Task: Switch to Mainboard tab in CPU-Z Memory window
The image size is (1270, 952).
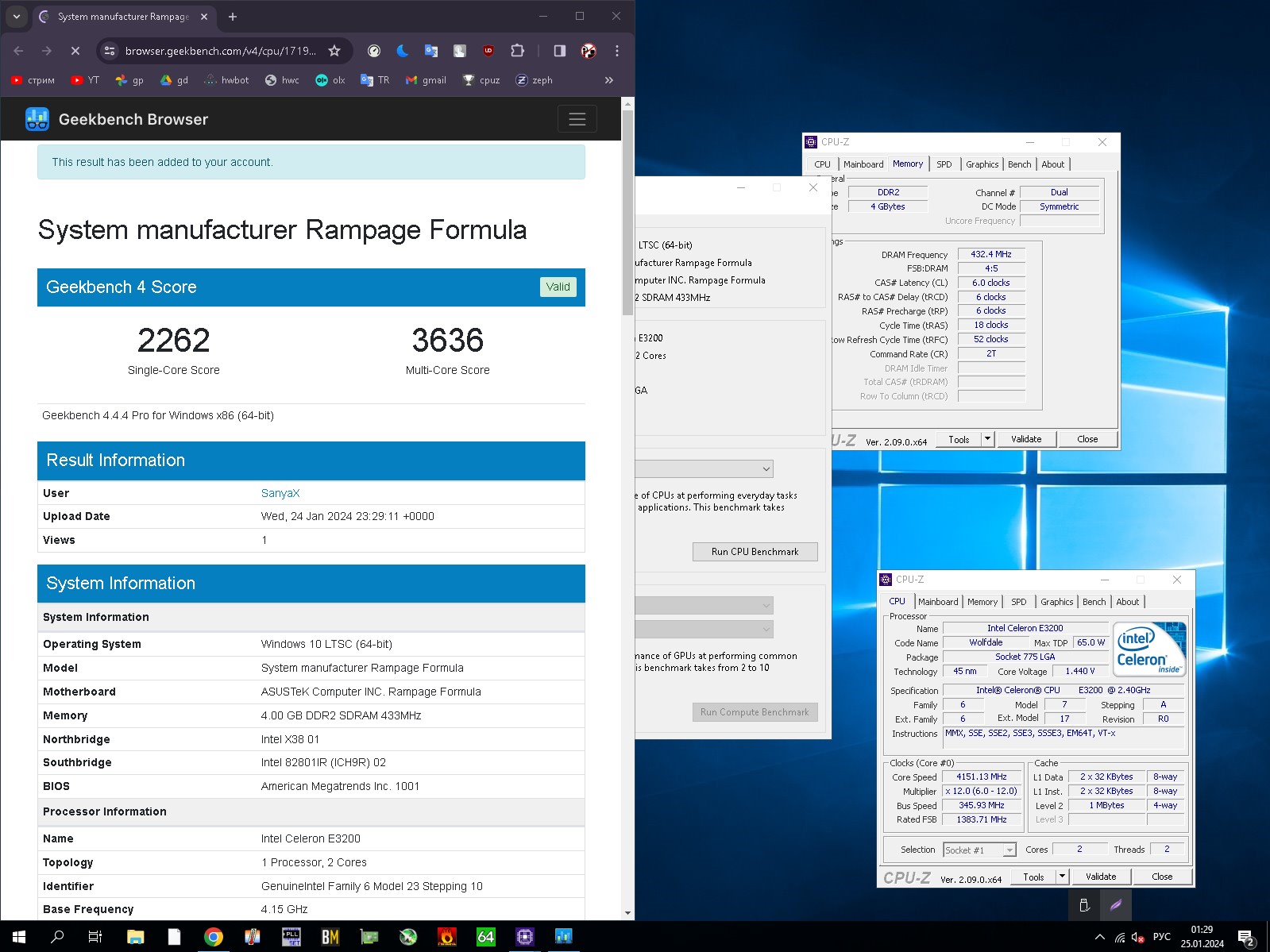Action: pyautogui.click(x=863, y=164)
